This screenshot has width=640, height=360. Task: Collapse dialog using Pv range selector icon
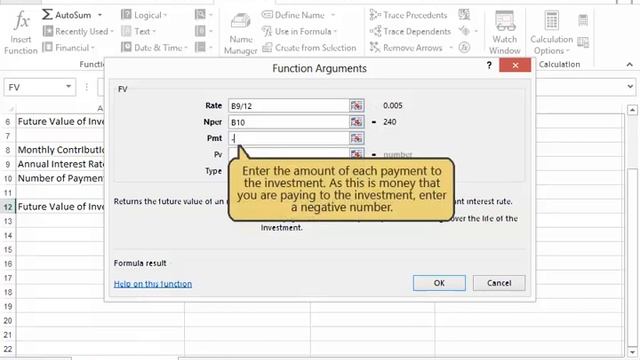[x=356, y=153]
